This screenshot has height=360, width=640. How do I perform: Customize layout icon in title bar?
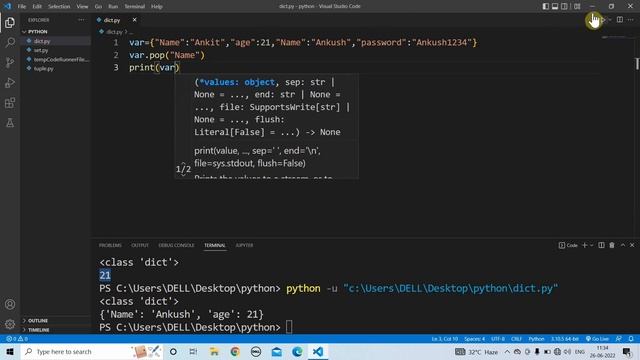(577, 6)
